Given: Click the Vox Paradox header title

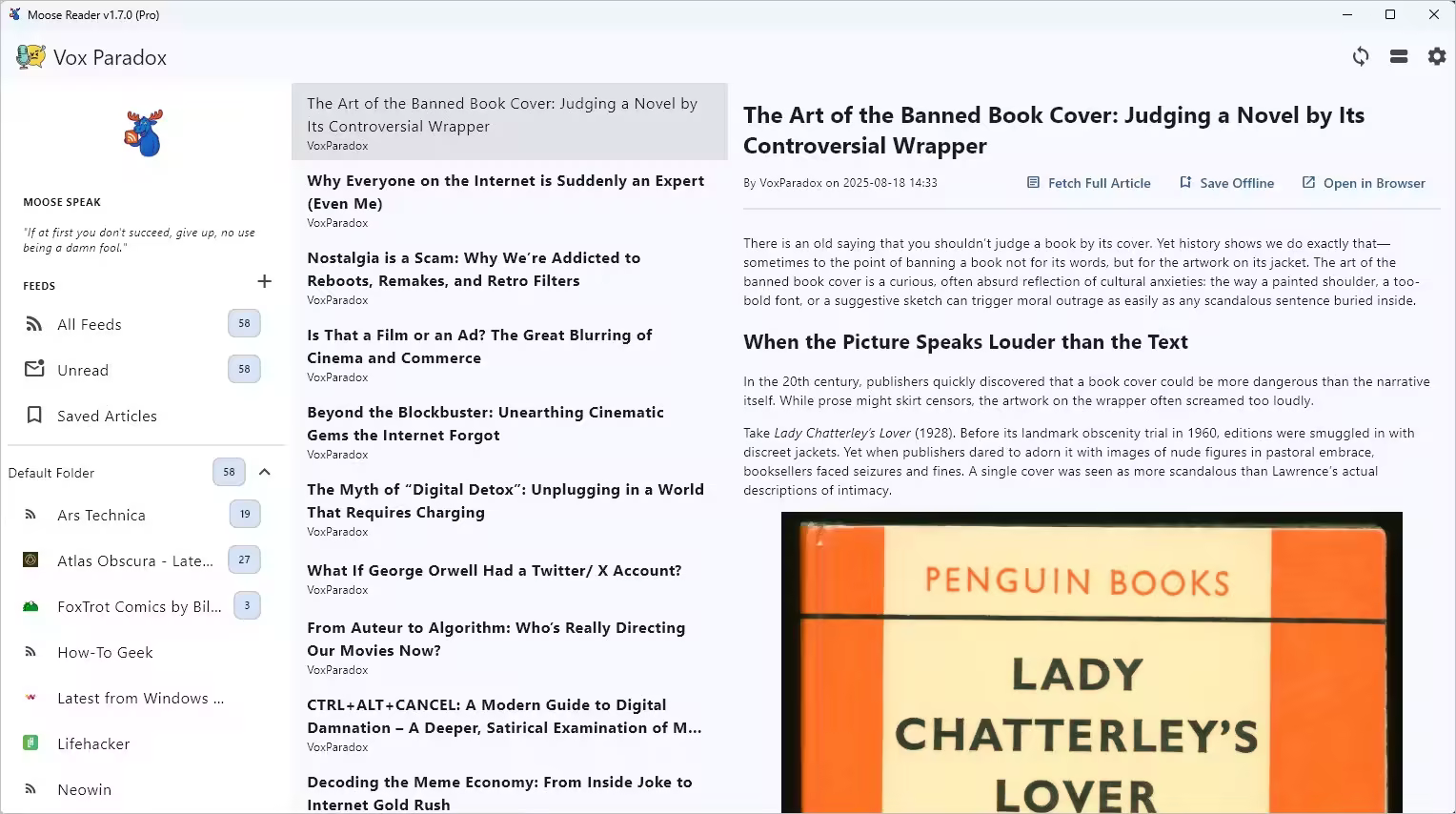Looking at the screenshot, I should pos(111,57).
